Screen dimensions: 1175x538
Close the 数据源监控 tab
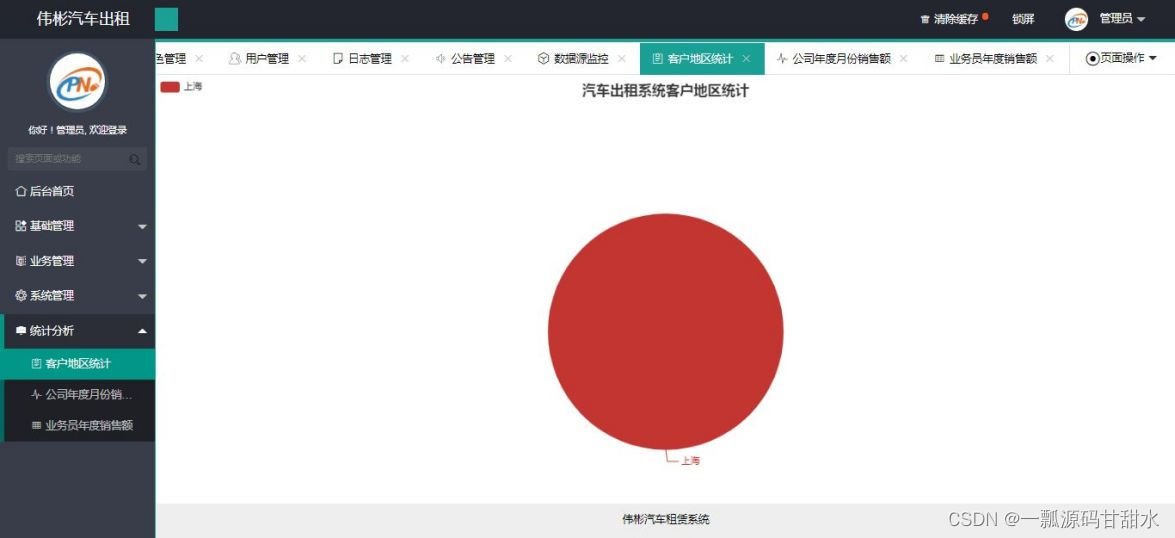pyautogui.click(x=621, y=58)
